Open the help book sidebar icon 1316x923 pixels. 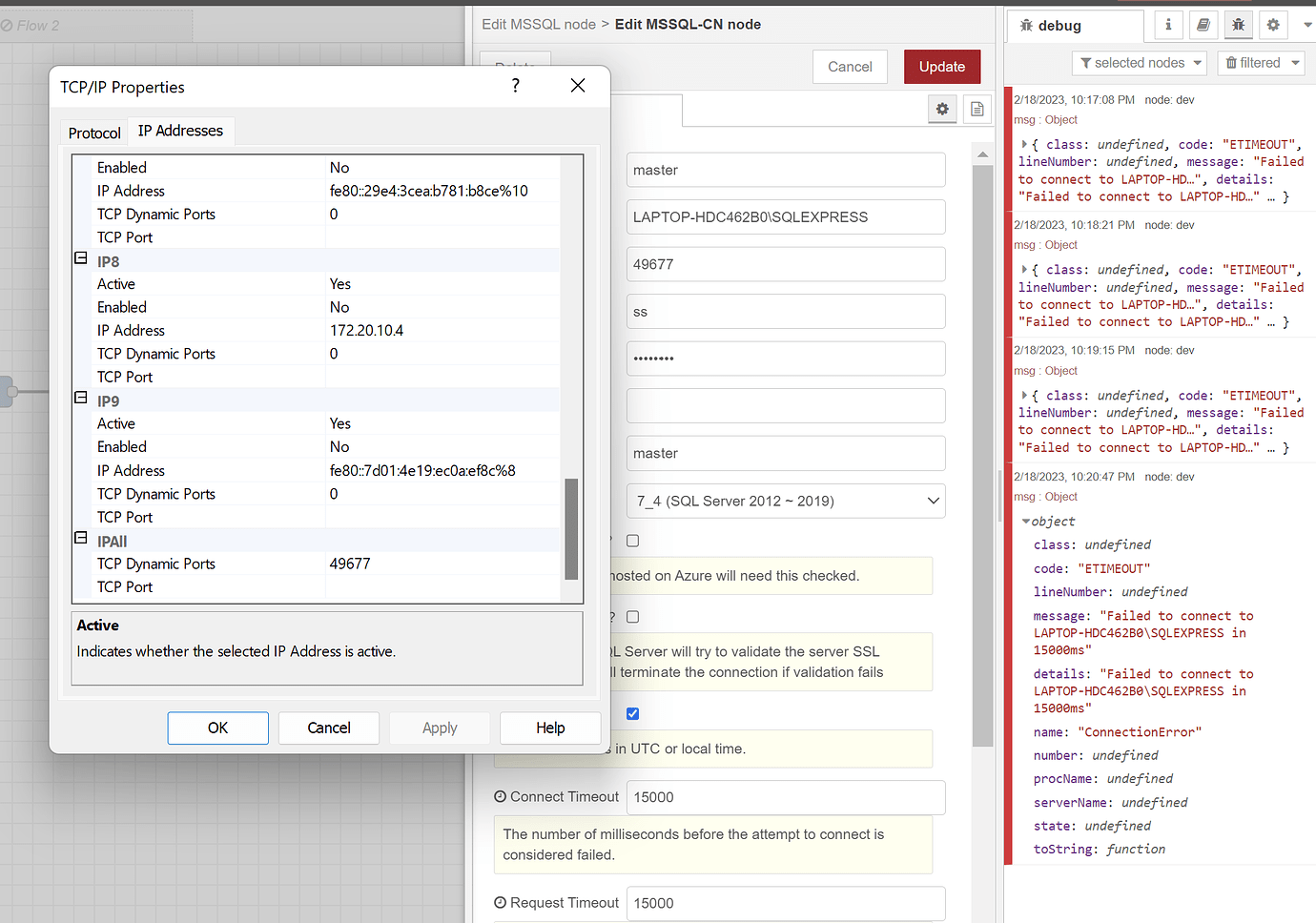(1203, 26)
